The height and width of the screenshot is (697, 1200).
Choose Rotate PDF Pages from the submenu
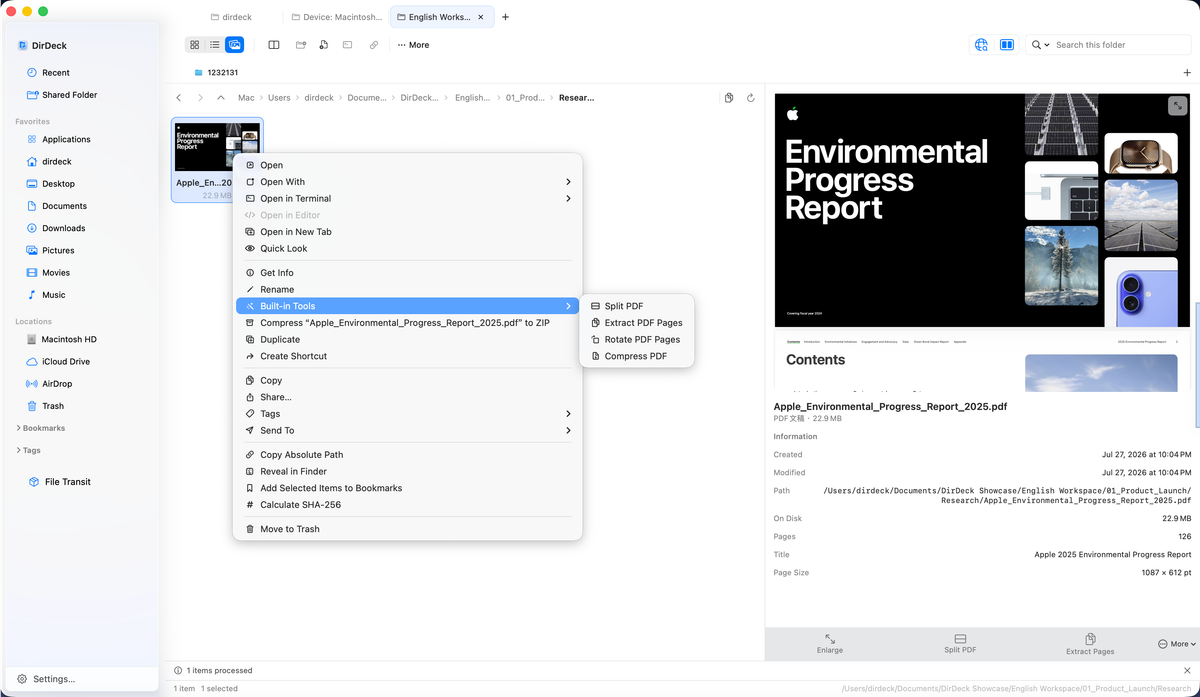637,339
